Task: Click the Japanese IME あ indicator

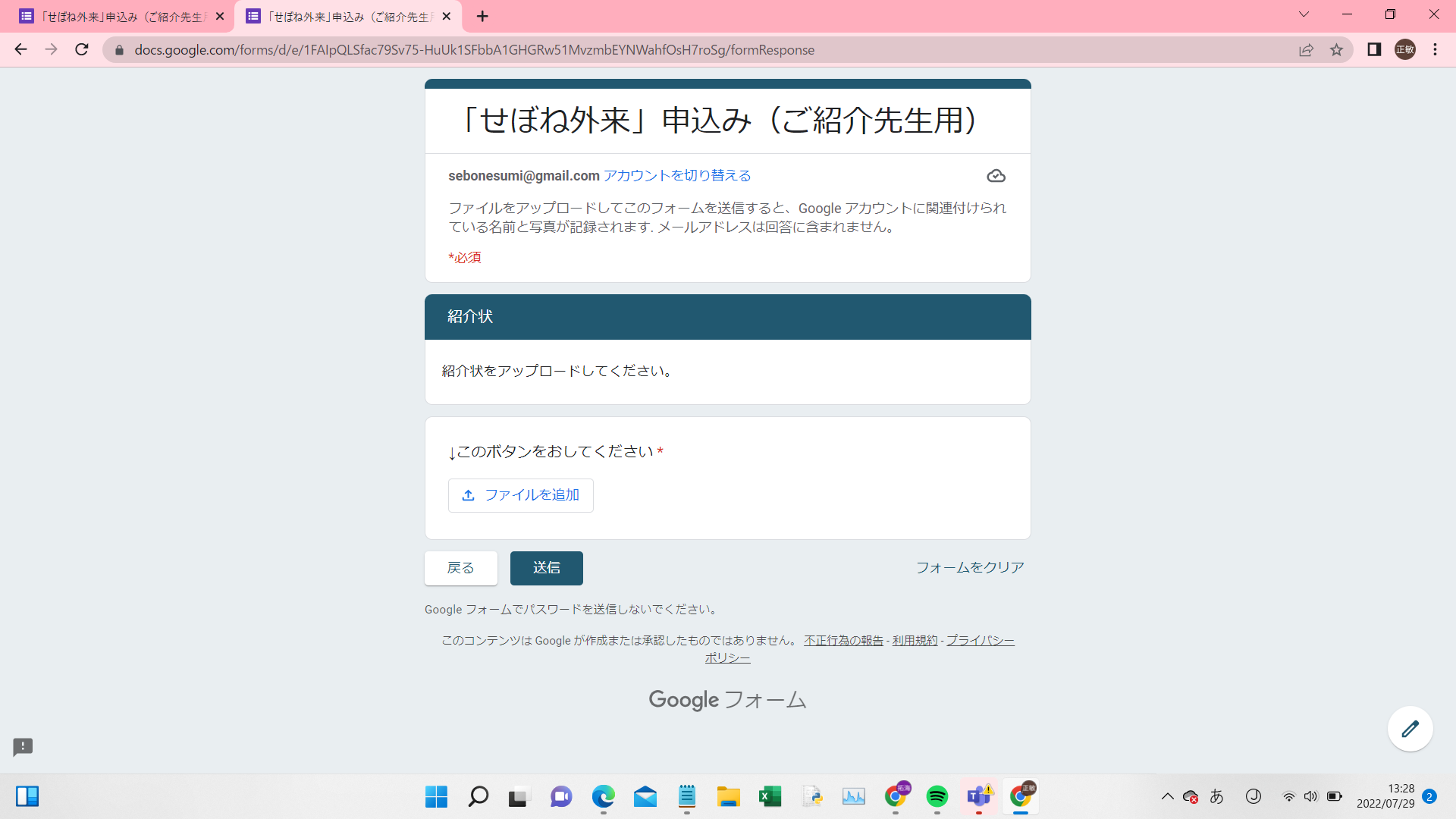Action: pos(1217,796)
